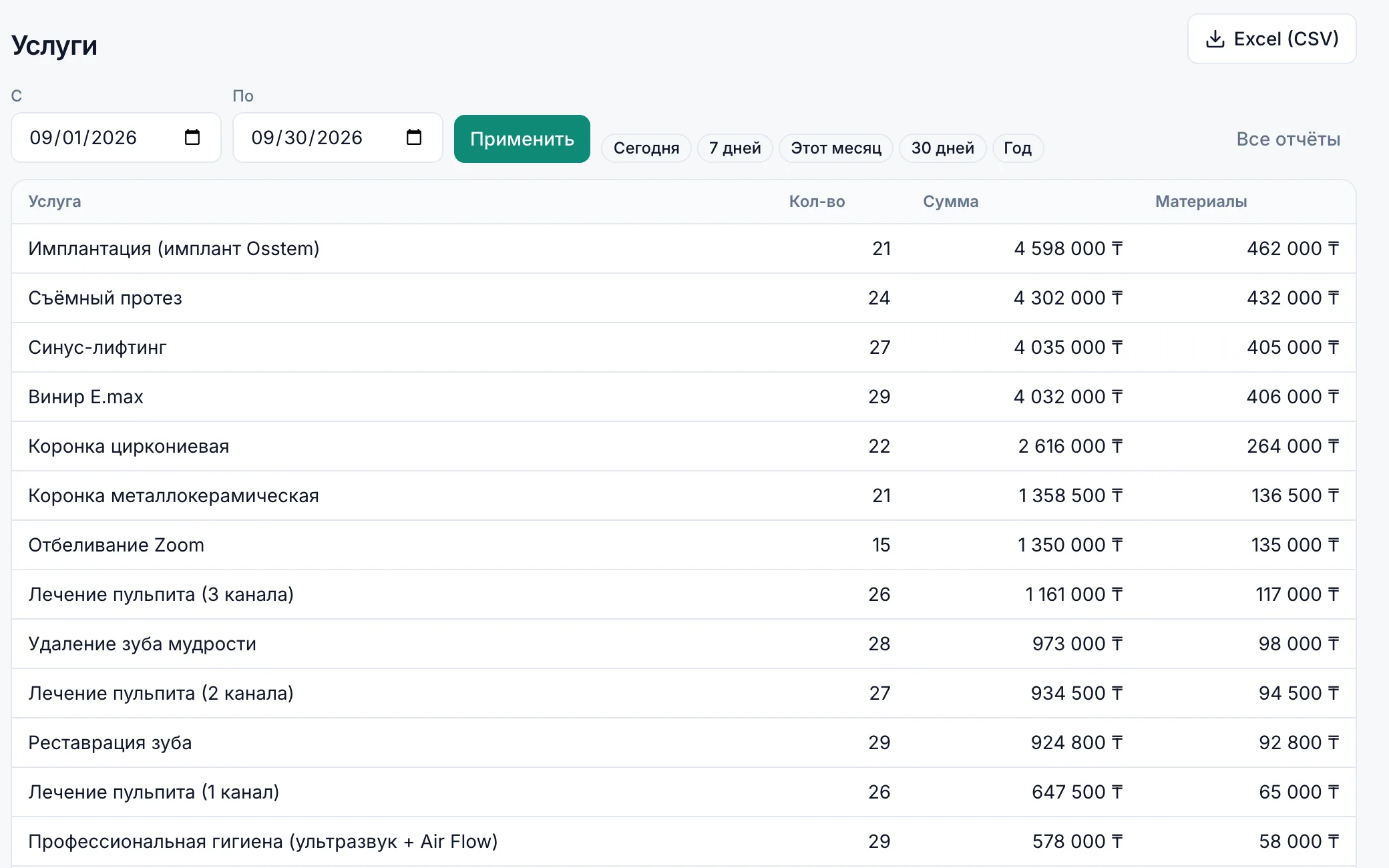Screen dimensions: 1389x868
Task: Select the Сегодня quick range
Action: pos(646,148)
